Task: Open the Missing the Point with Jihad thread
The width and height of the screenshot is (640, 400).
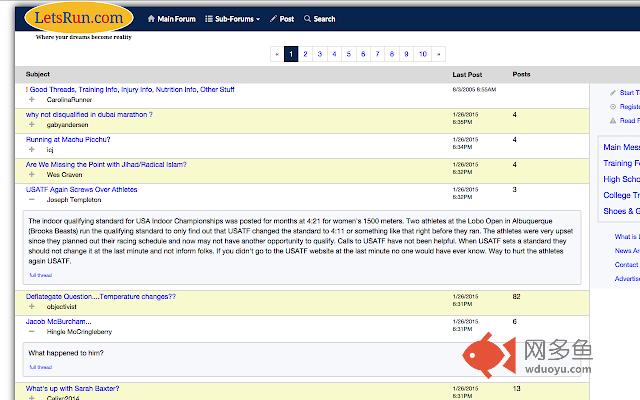Action: coord(106,164)
